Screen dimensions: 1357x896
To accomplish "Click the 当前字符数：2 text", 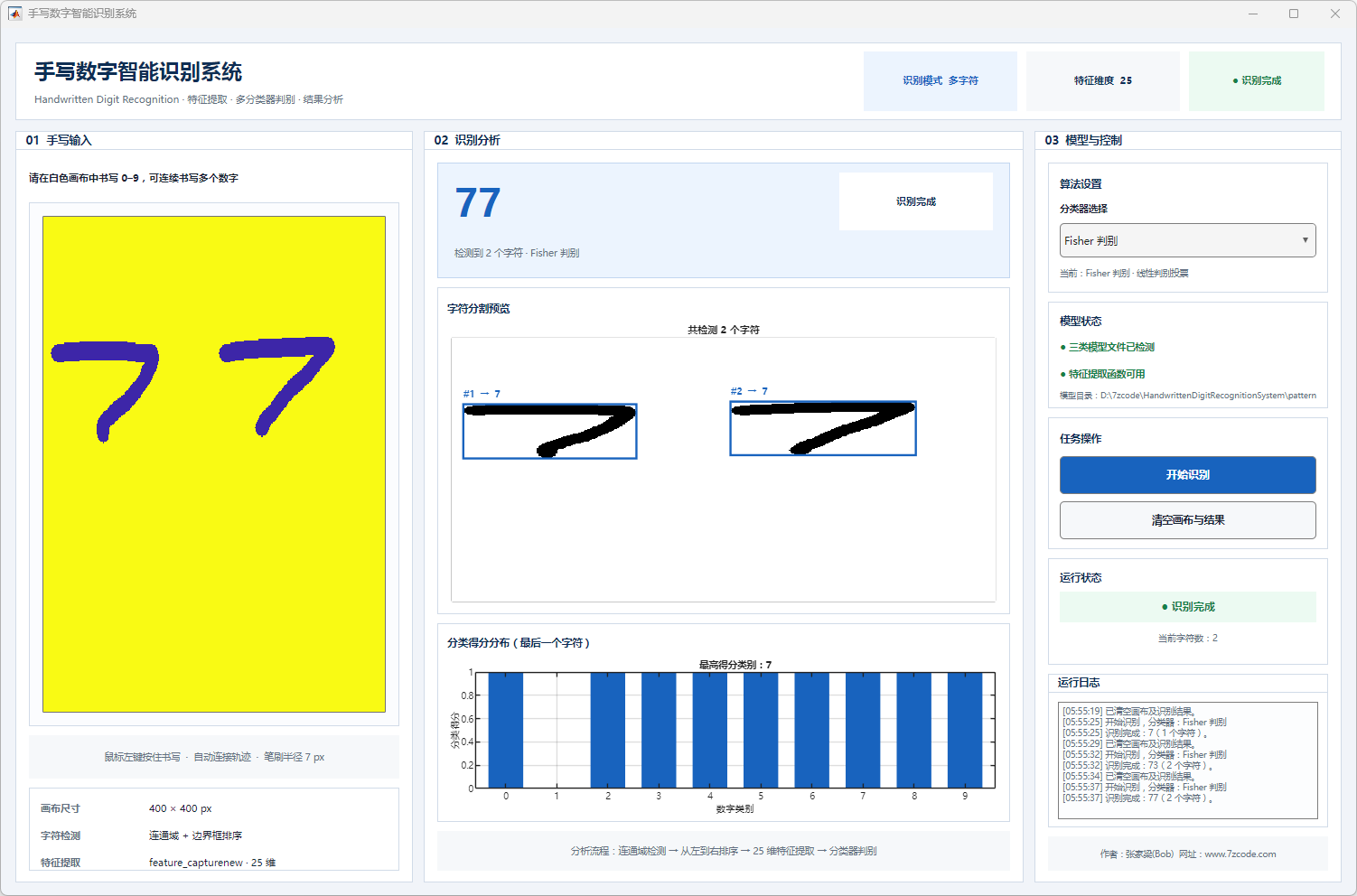I will (1187, 638).
